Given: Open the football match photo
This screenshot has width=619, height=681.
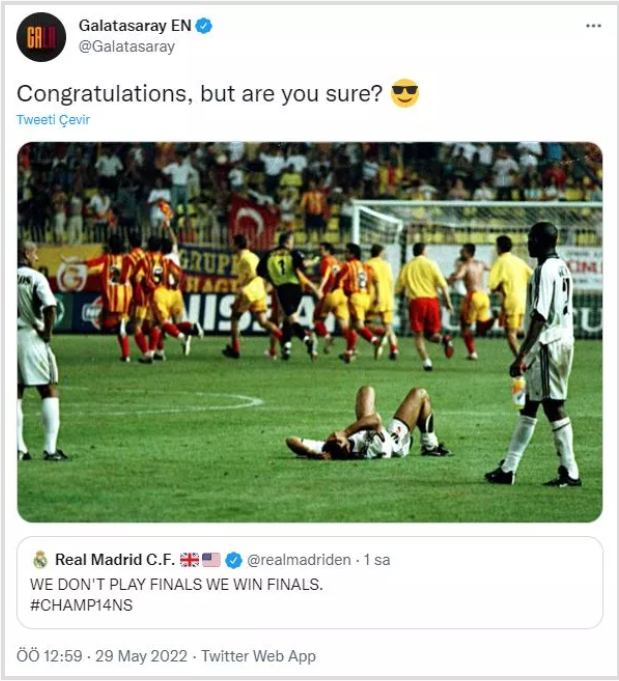Looking at the screenshot, I should [x=310, y=332].
